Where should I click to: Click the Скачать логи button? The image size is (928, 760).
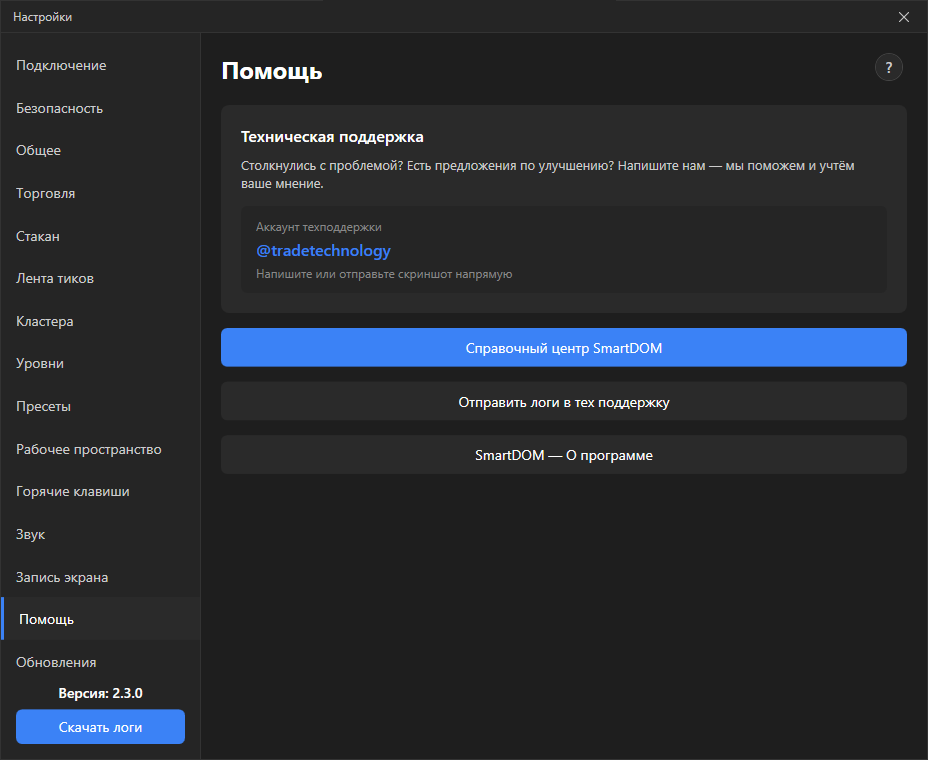pos(101,727)
